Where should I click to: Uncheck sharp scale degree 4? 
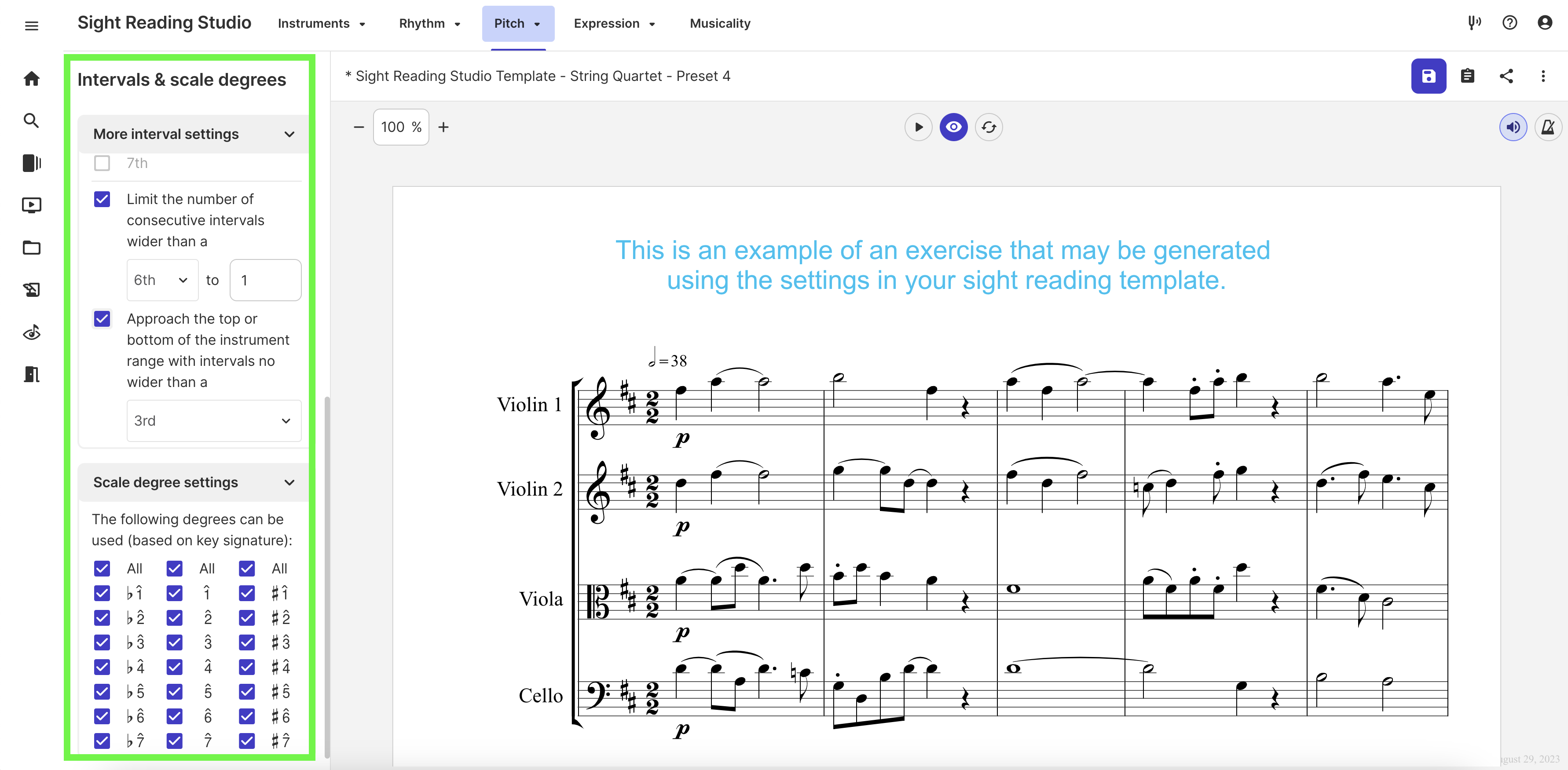[x=247, y=667]
